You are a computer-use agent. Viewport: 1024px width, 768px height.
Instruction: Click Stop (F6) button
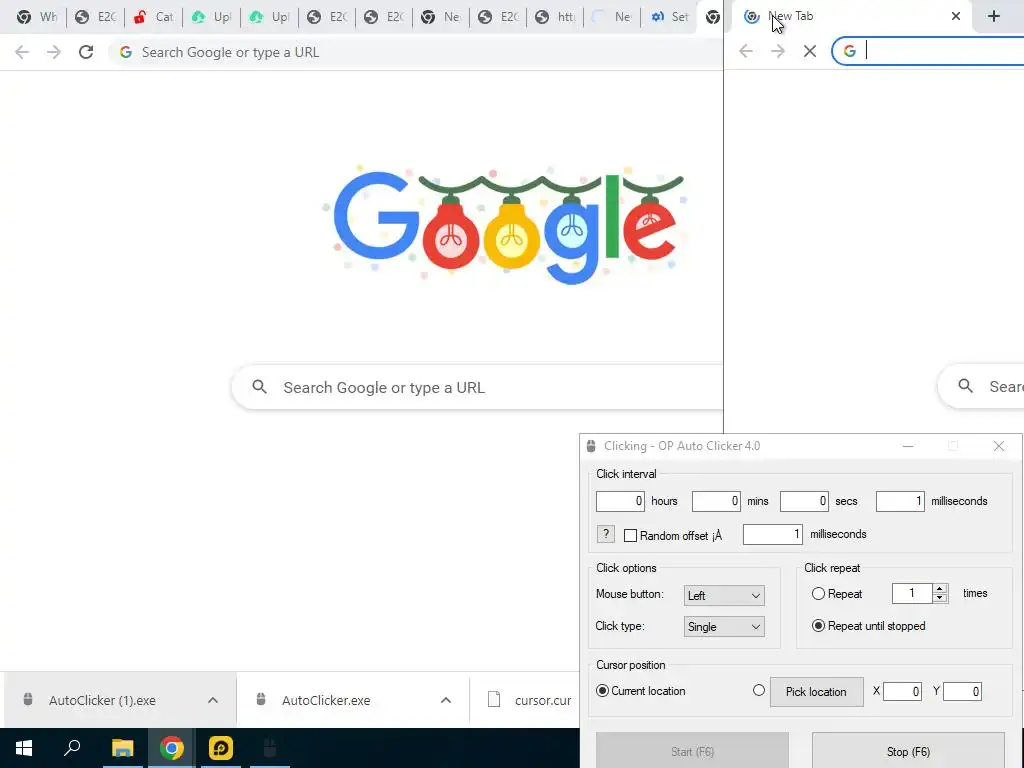coord(908,751)
